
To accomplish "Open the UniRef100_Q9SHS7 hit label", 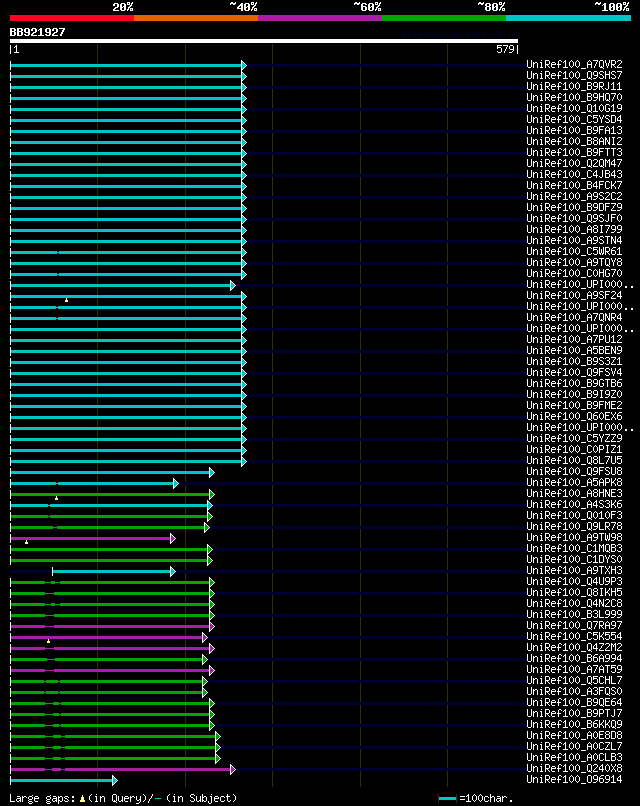I will pos(574,76).
